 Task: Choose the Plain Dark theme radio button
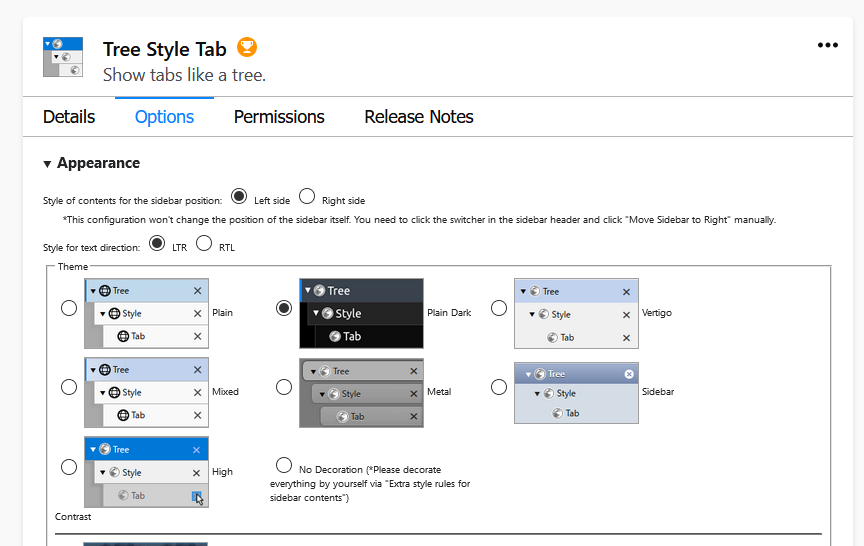pyautogui.click(x=284, y=308)
